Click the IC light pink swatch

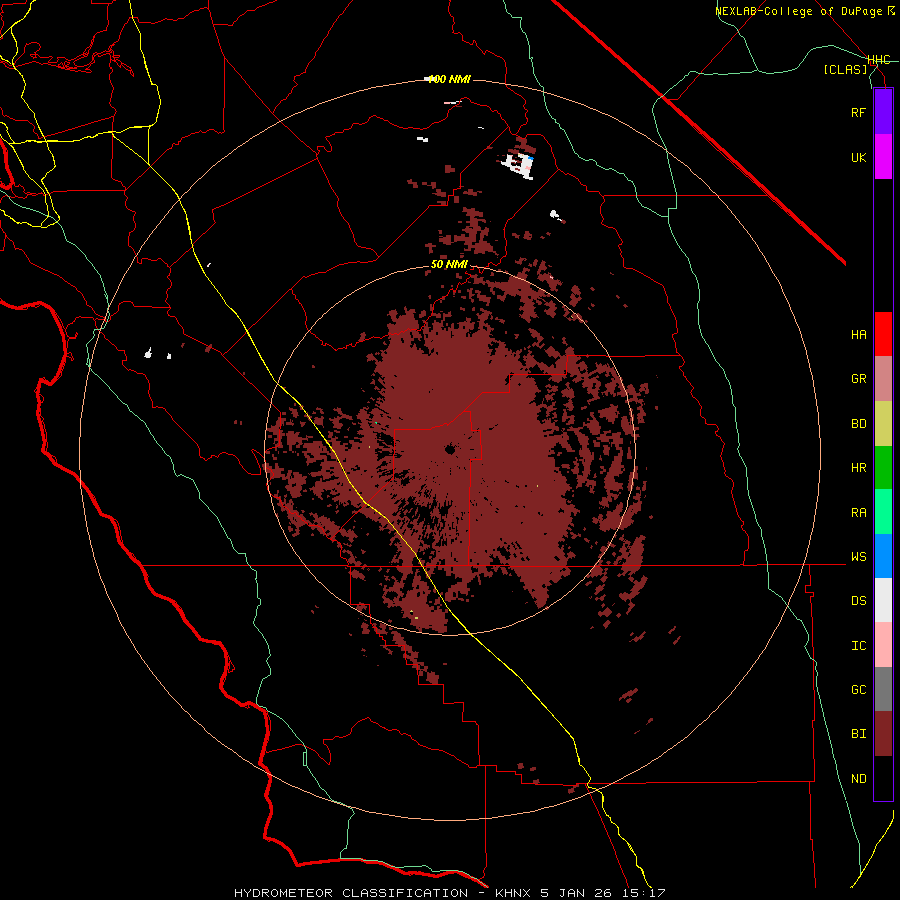click(x=883, y=645)
